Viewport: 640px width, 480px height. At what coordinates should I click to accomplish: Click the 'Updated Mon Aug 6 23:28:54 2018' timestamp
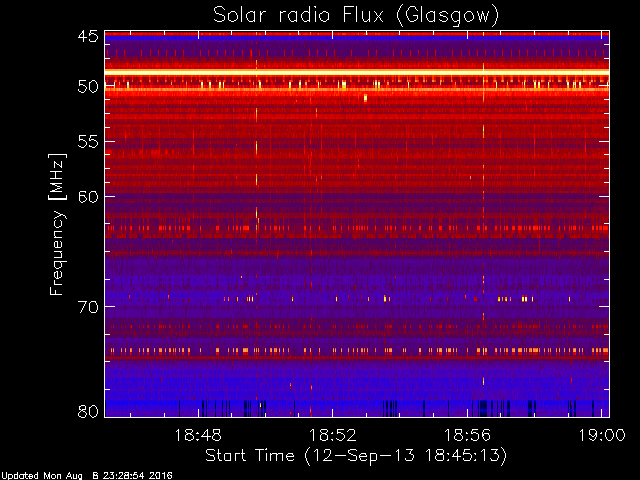click(x=87, y=476)
